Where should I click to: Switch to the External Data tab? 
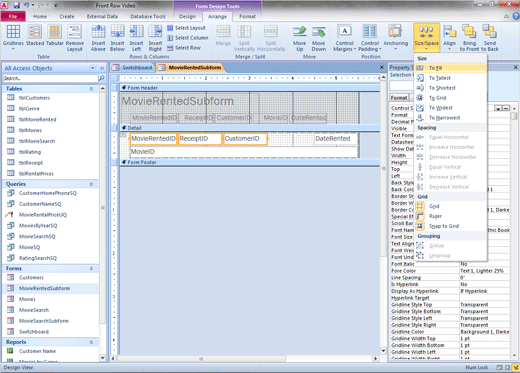pos(102,16)
